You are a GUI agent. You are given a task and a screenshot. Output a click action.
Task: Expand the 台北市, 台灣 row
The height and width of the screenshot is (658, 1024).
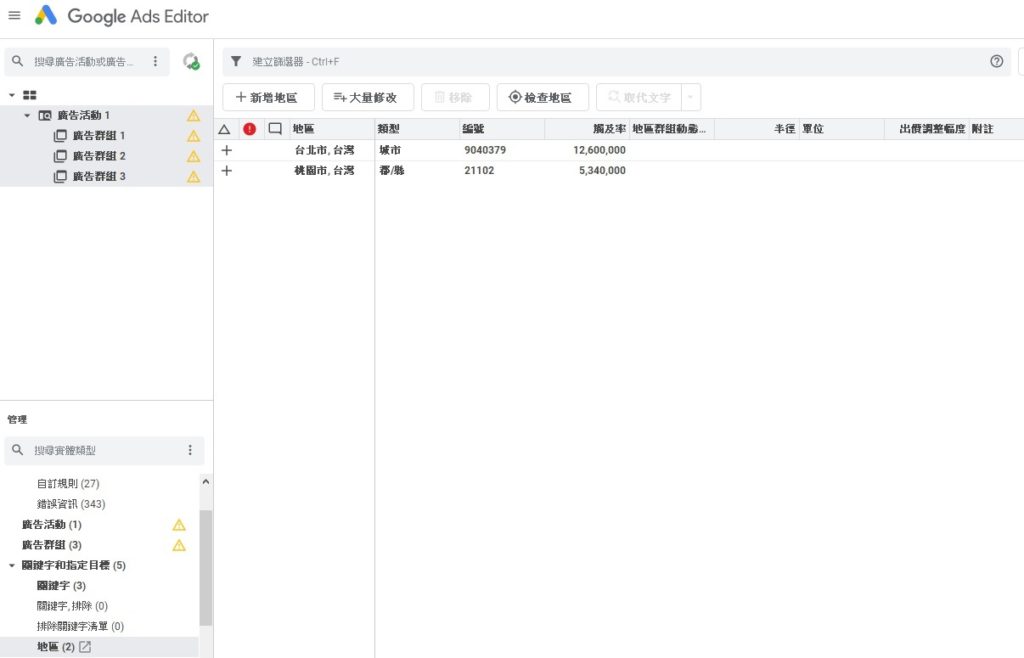pyautogui.click(x=226, y=150)
